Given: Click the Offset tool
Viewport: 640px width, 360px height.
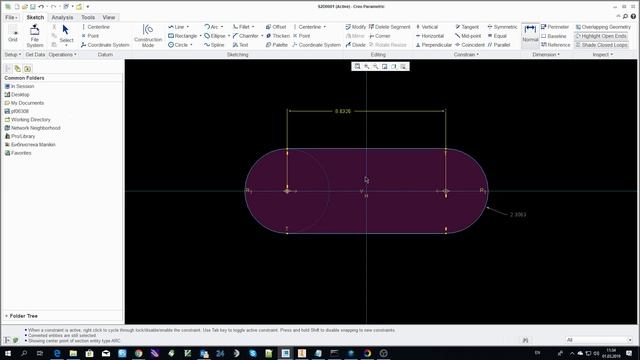Looking at the screenshot, I should point(276,27).
